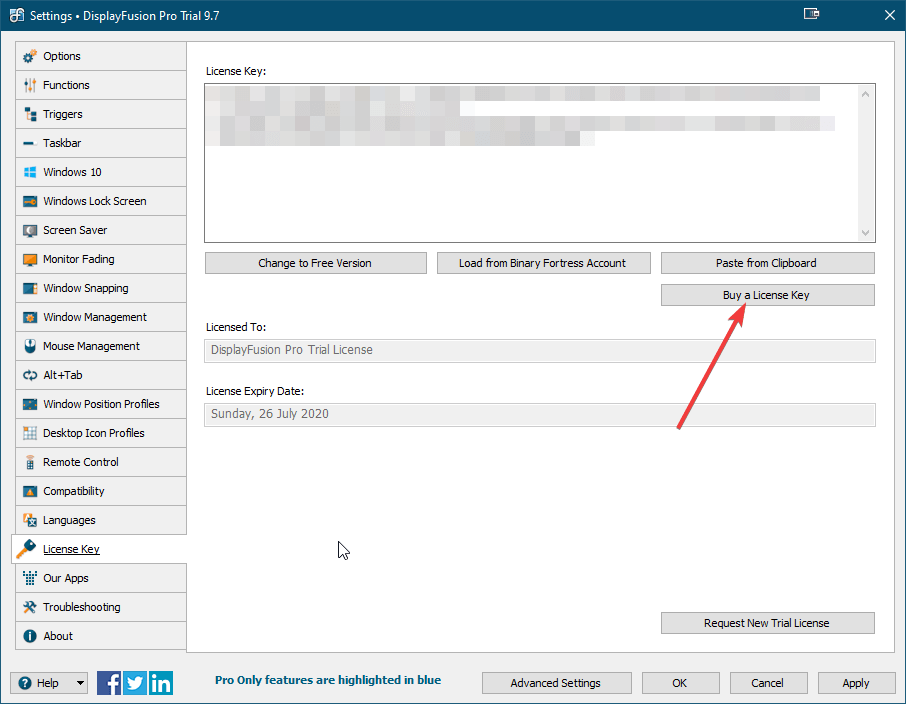Image resolution: width=906 pixels, height=704 pixels.
Task: Click the Screen Saver monitor icon
Action: pyautogui.click(x=30, y=230)
